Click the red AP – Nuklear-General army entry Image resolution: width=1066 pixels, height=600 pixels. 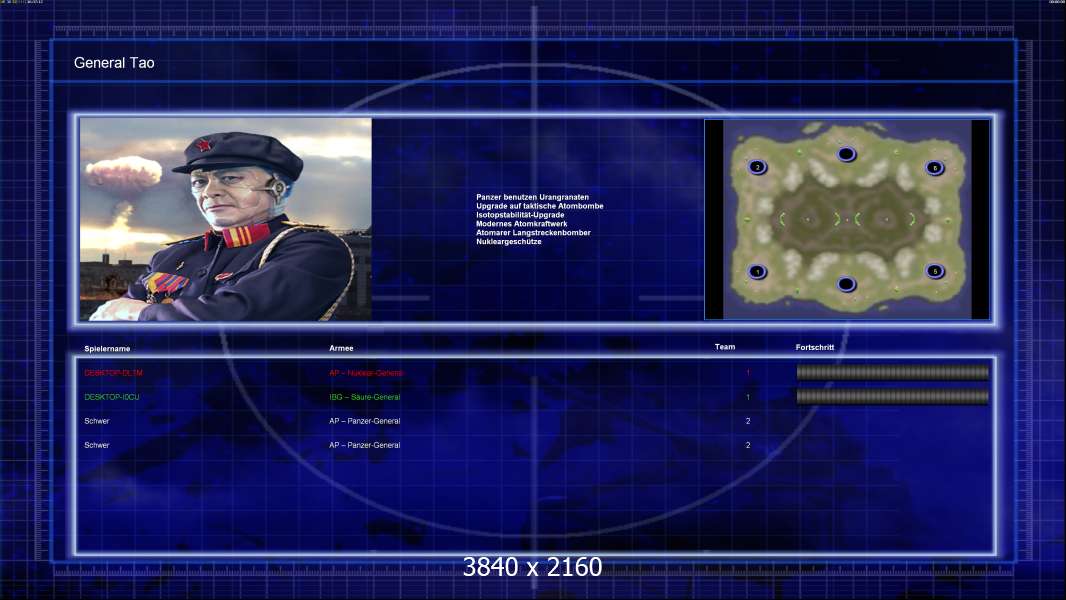coord(366,373)
